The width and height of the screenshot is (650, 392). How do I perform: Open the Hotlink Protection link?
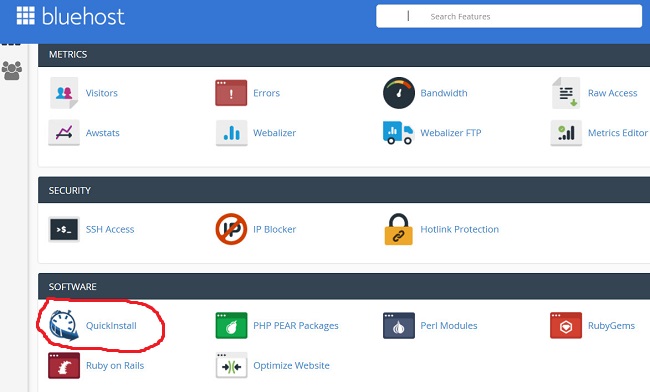[460, 229]
